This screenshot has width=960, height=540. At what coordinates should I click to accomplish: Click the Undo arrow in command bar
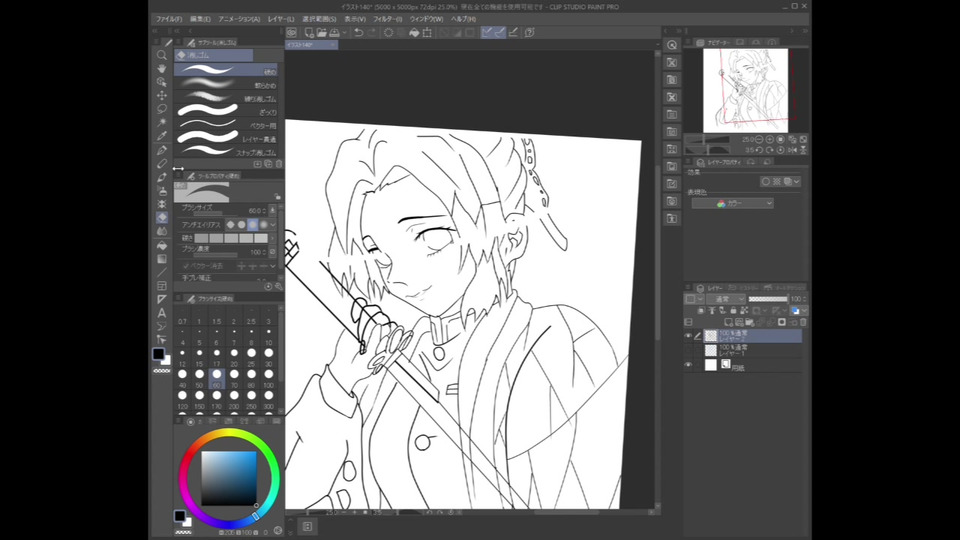click(359, 33)
